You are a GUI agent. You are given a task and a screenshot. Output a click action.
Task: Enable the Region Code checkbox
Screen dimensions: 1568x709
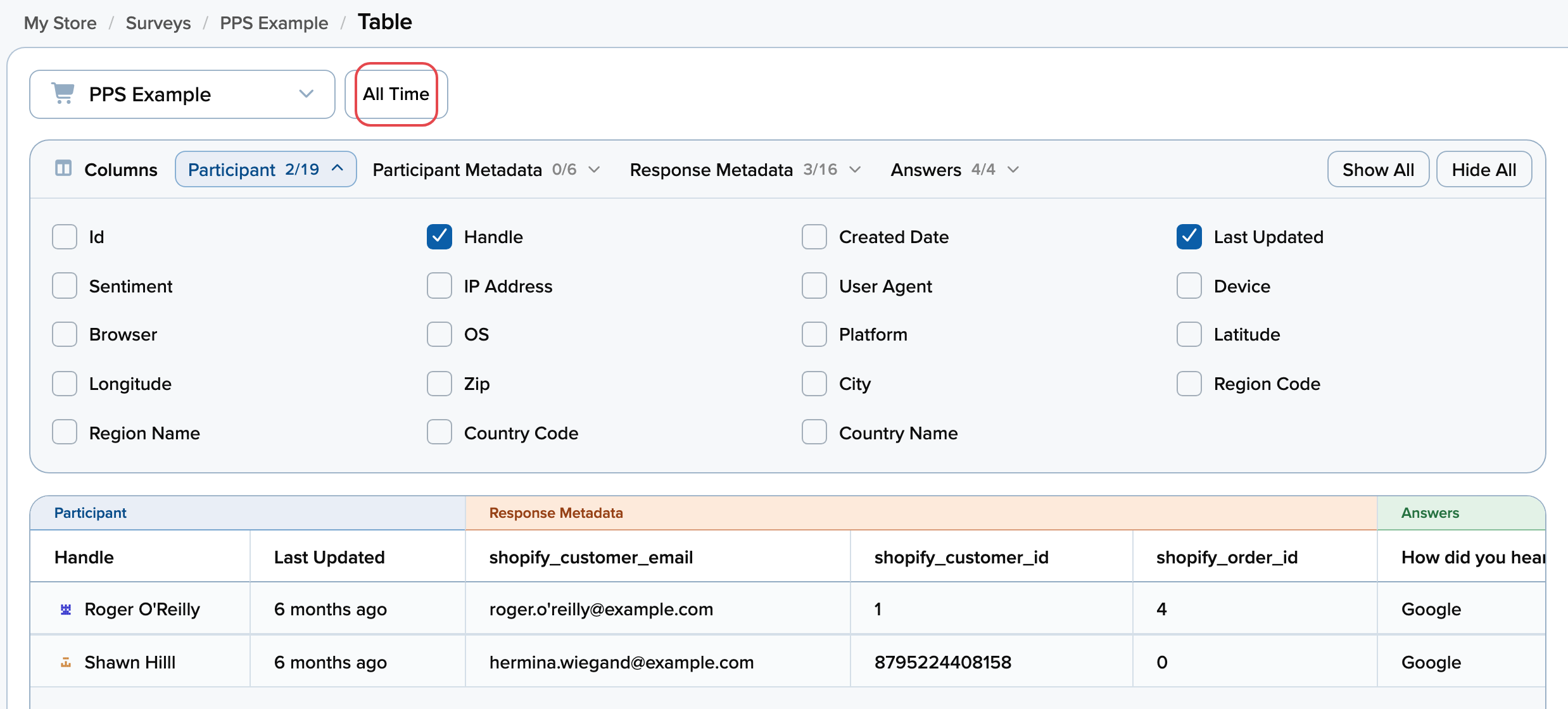pyautogui.click(x=1189, y=384)
